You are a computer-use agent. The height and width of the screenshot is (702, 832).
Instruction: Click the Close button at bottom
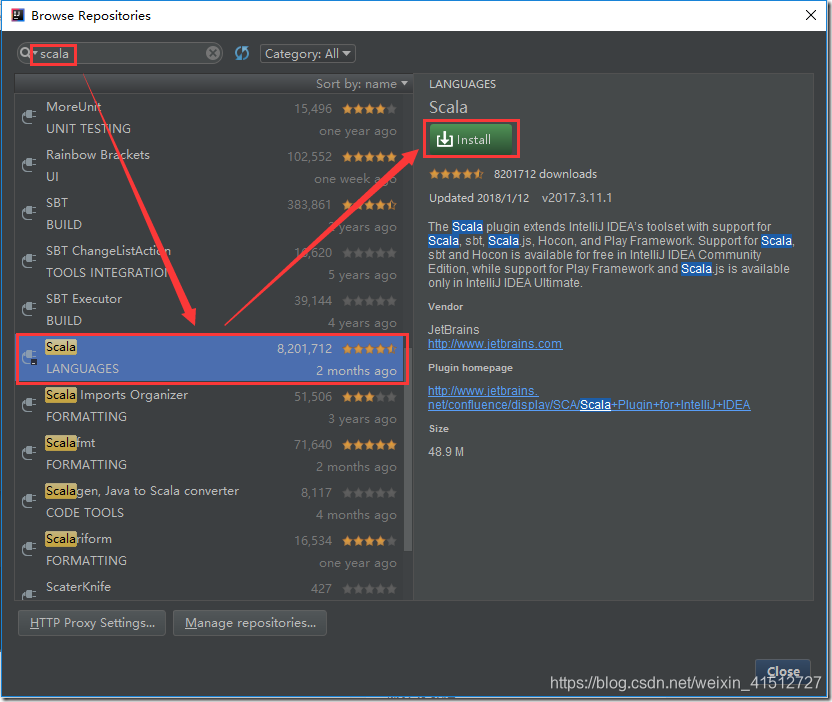pos(783,671)
